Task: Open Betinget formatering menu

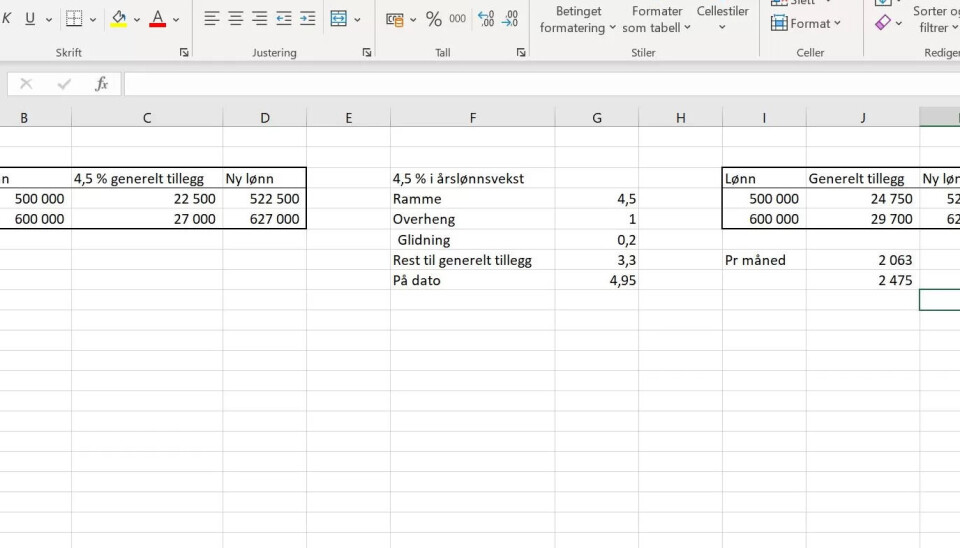Action: point(578,19)
